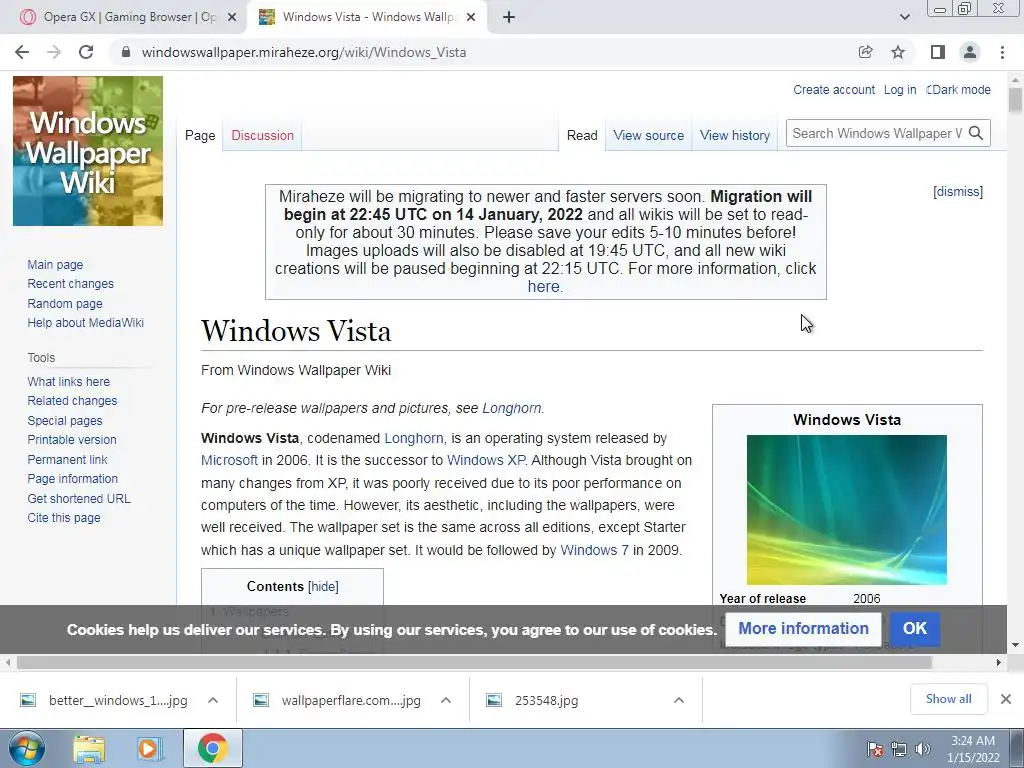Open Chrome three-dot menu
The height and width of the screenshot is (768, 1024).
(1002, 52)
